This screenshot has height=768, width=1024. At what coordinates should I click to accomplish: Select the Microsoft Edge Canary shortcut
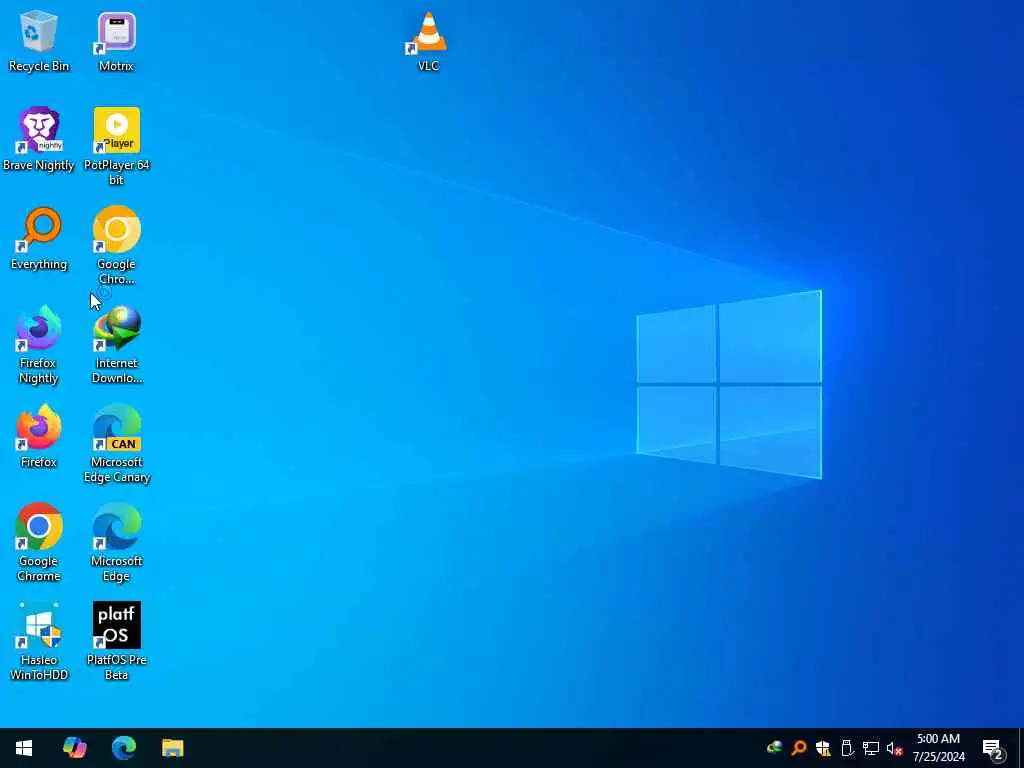click(x=116, y=444)
